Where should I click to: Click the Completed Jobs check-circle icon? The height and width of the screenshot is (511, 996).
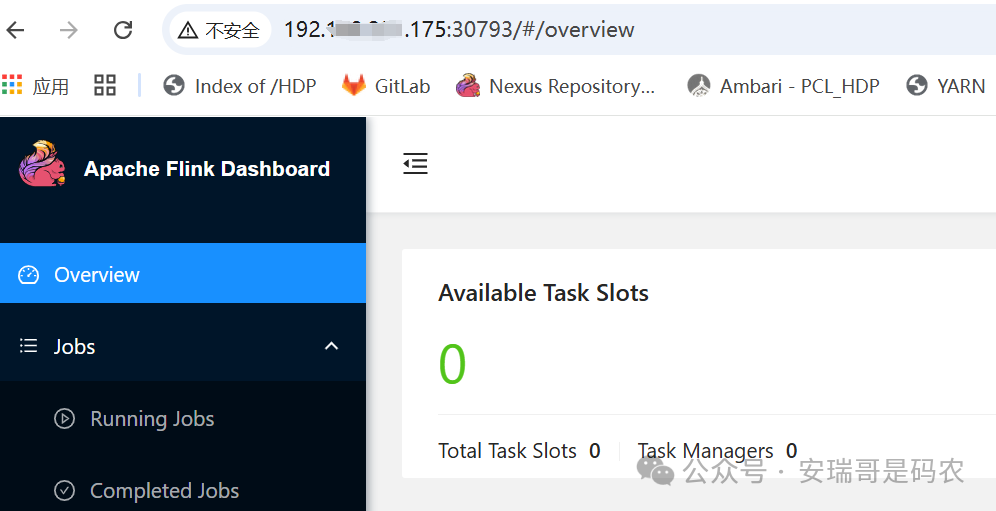click(64, 491)
